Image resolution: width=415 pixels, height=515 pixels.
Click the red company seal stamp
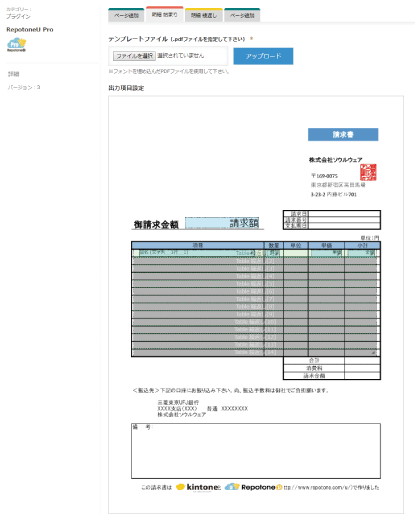point(368,172)
